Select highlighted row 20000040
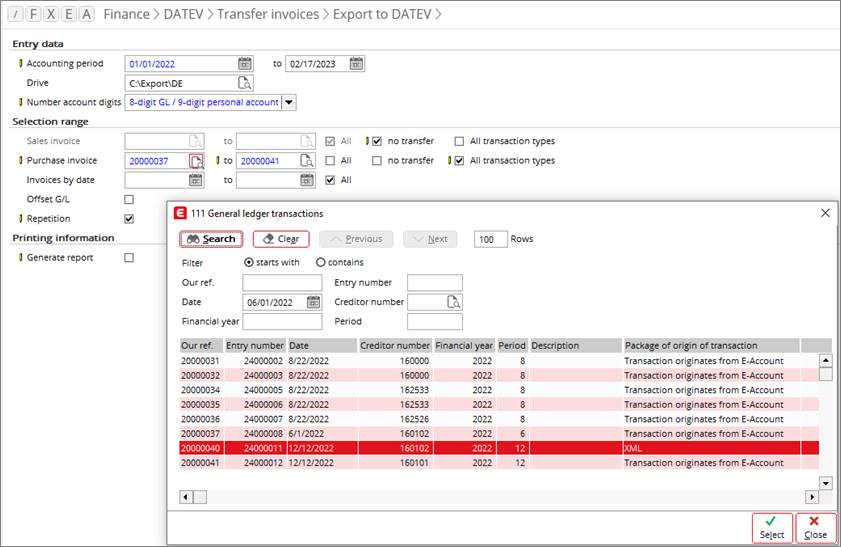The image size is (841, 547). 499,448
